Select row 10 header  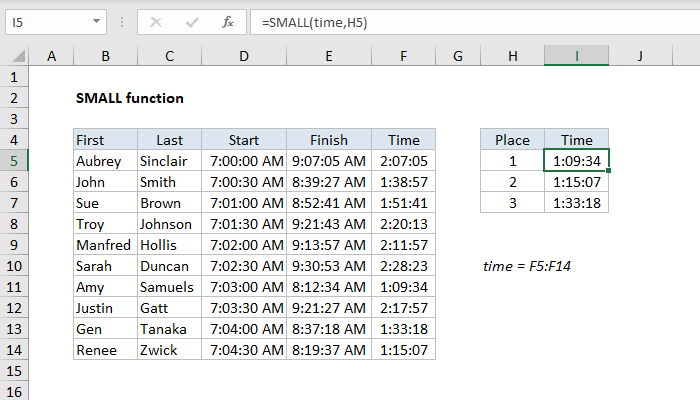click(x=14, y=266)
